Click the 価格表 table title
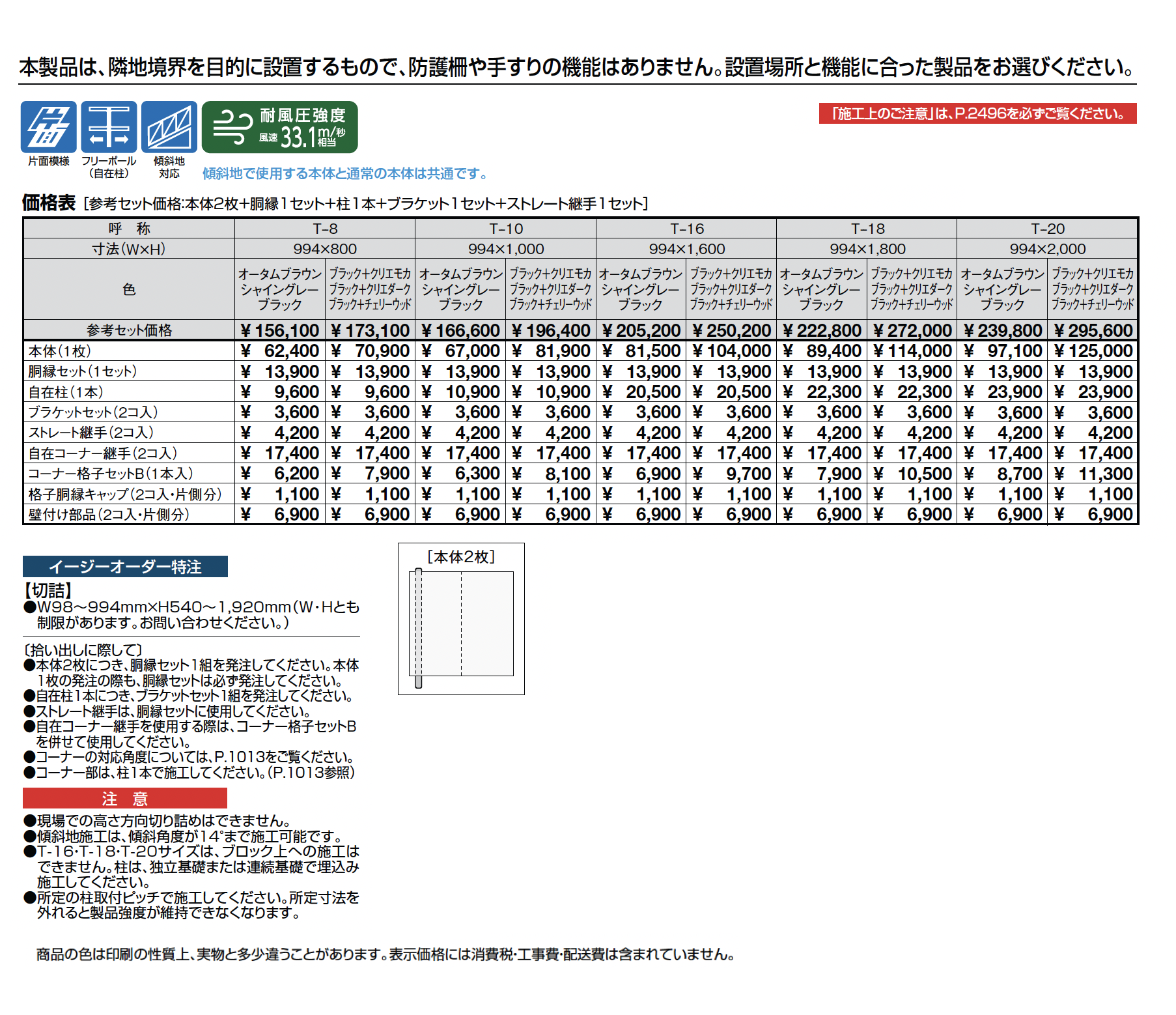1176x1015 pixels. 49,203
